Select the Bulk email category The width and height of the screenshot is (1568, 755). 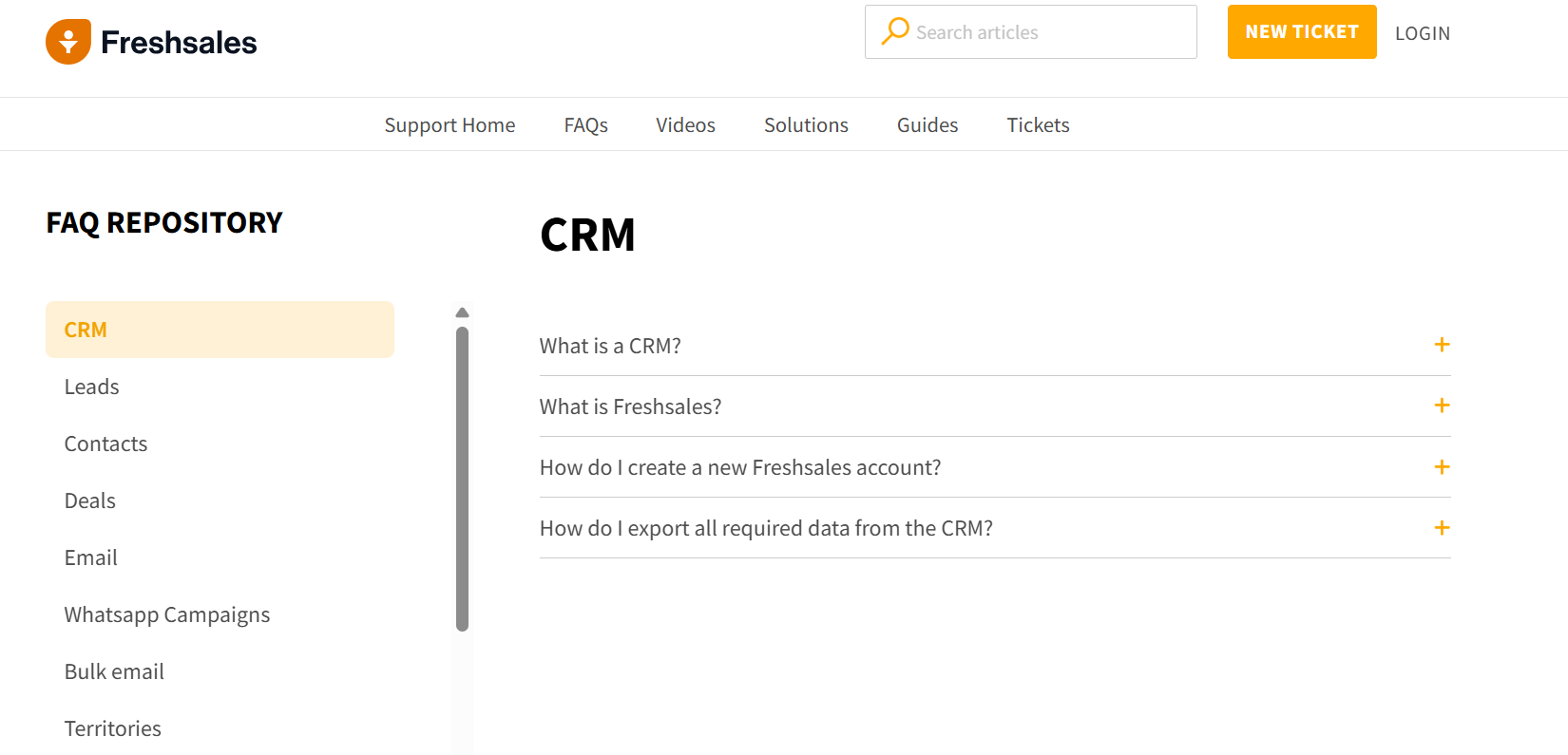(114, 671)
